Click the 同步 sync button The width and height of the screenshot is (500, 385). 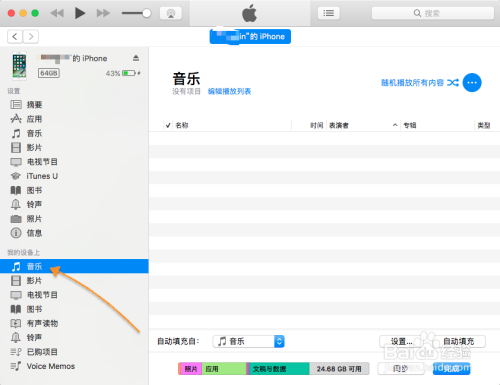(x=401, y=369)
